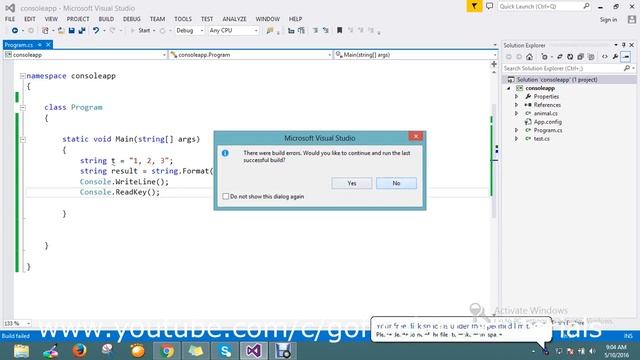Open the WINDOW menu
This screenshot has width=640, height=360.
(x=268, y=19)
